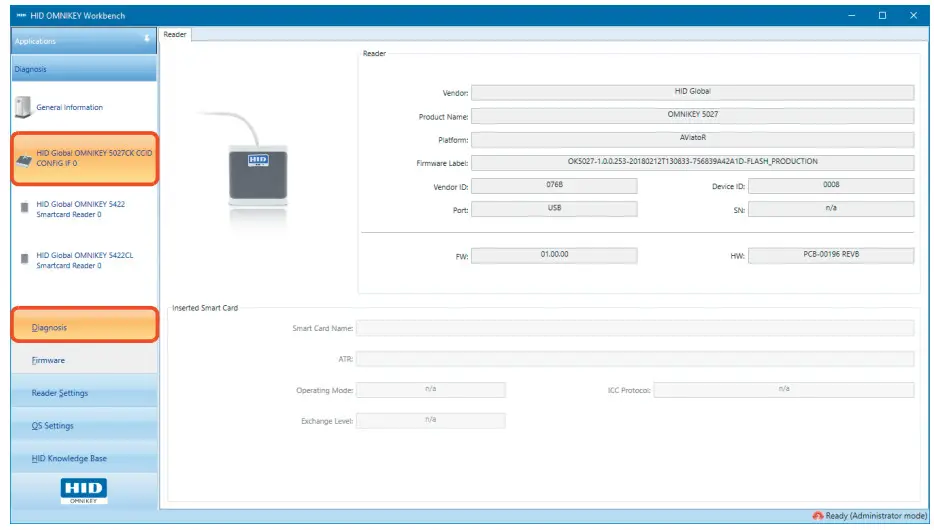Click the Firmware Label field
The width and height of the screenshot is (934, 530).
point(692,162)
